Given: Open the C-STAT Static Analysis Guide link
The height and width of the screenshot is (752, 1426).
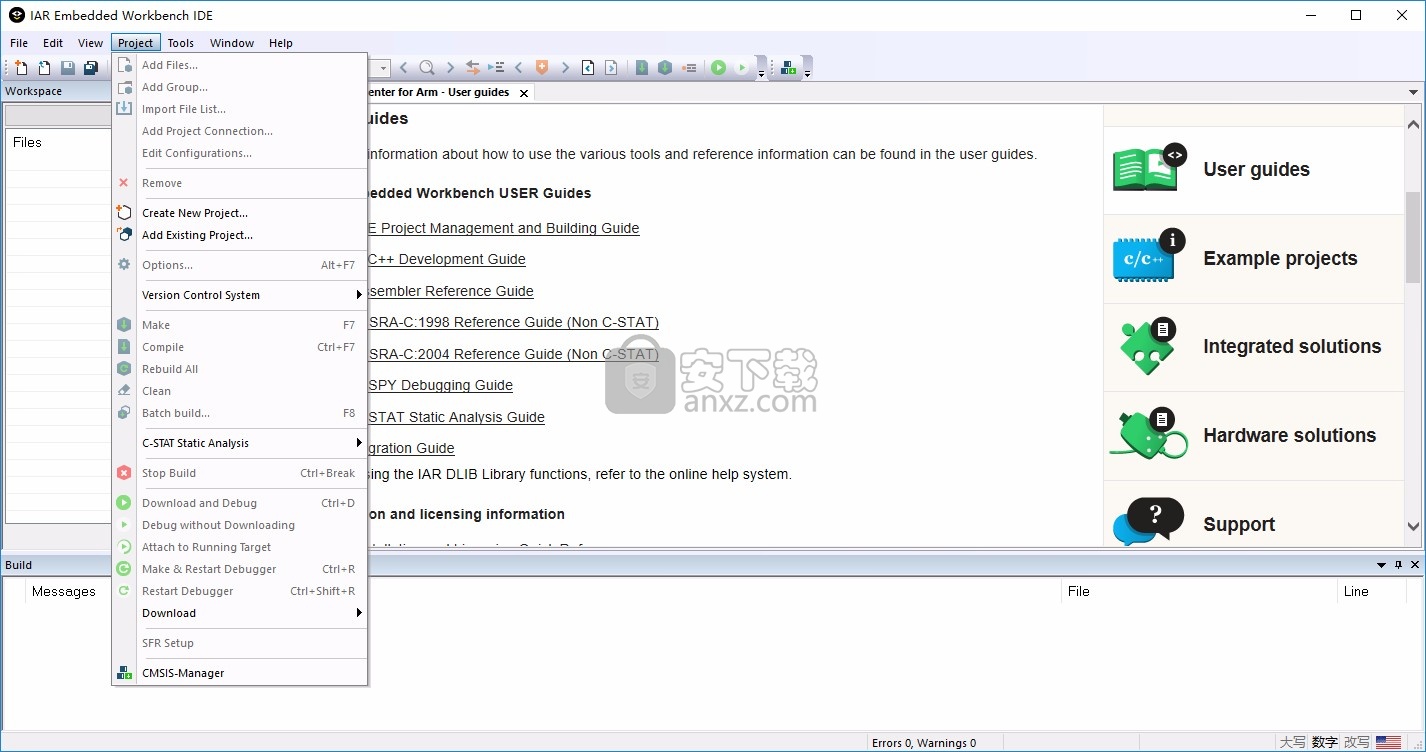Looking at the screenshot, I should pyautogui.click(x=457, y=417).
